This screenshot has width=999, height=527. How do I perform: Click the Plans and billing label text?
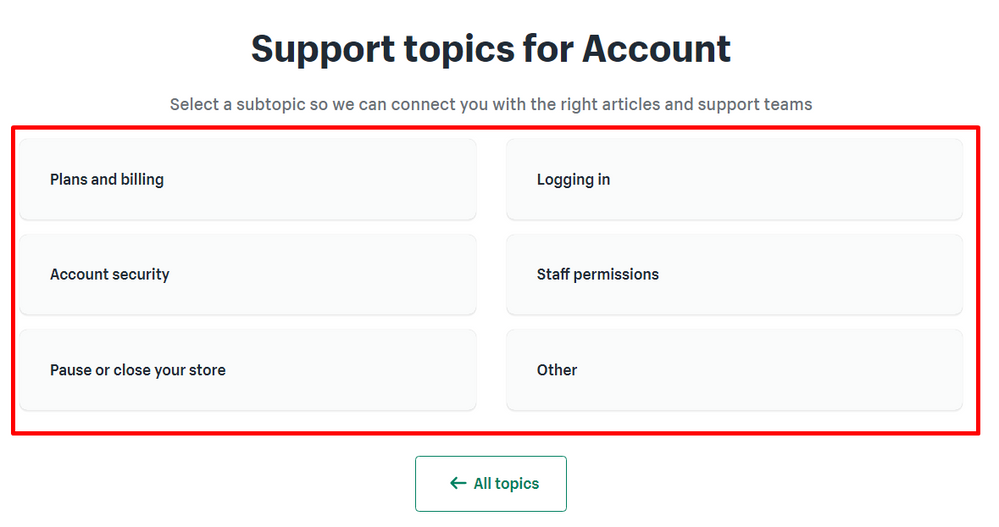pyautogui.click(x=107, y=180)
